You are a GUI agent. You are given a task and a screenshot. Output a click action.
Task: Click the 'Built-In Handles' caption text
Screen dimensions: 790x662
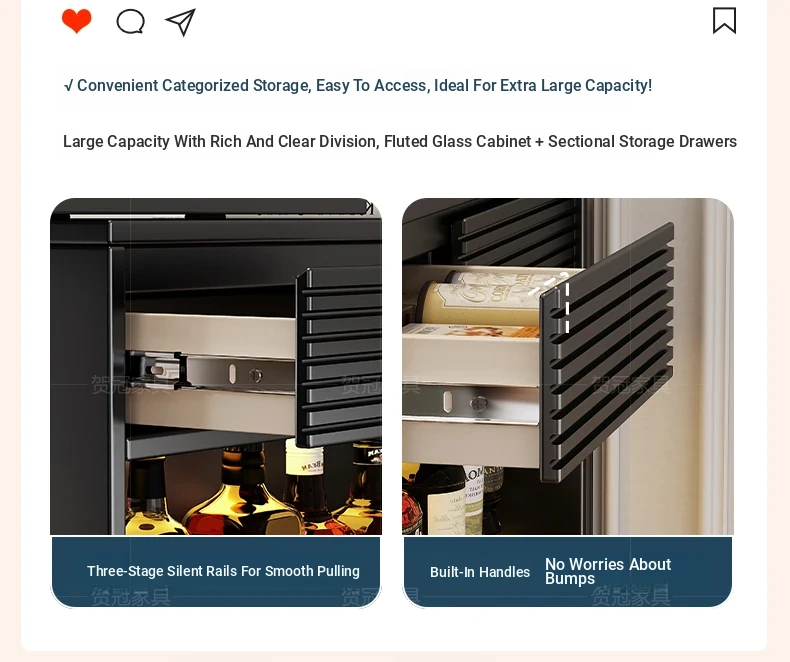[480, 572]
